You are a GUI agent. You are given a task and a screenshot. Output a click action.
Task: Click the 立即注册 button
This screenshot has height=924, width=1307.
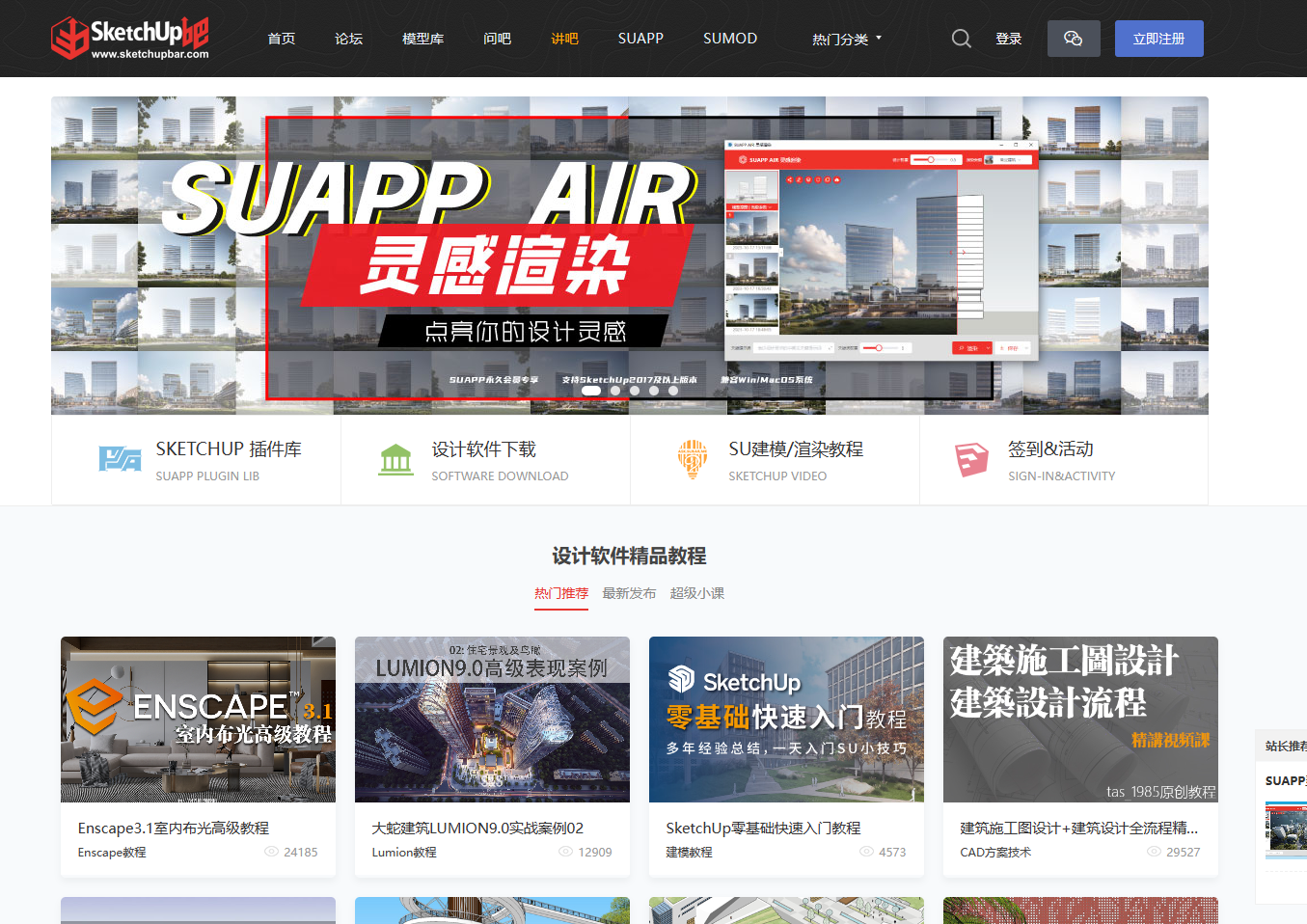pos(1159,39)
